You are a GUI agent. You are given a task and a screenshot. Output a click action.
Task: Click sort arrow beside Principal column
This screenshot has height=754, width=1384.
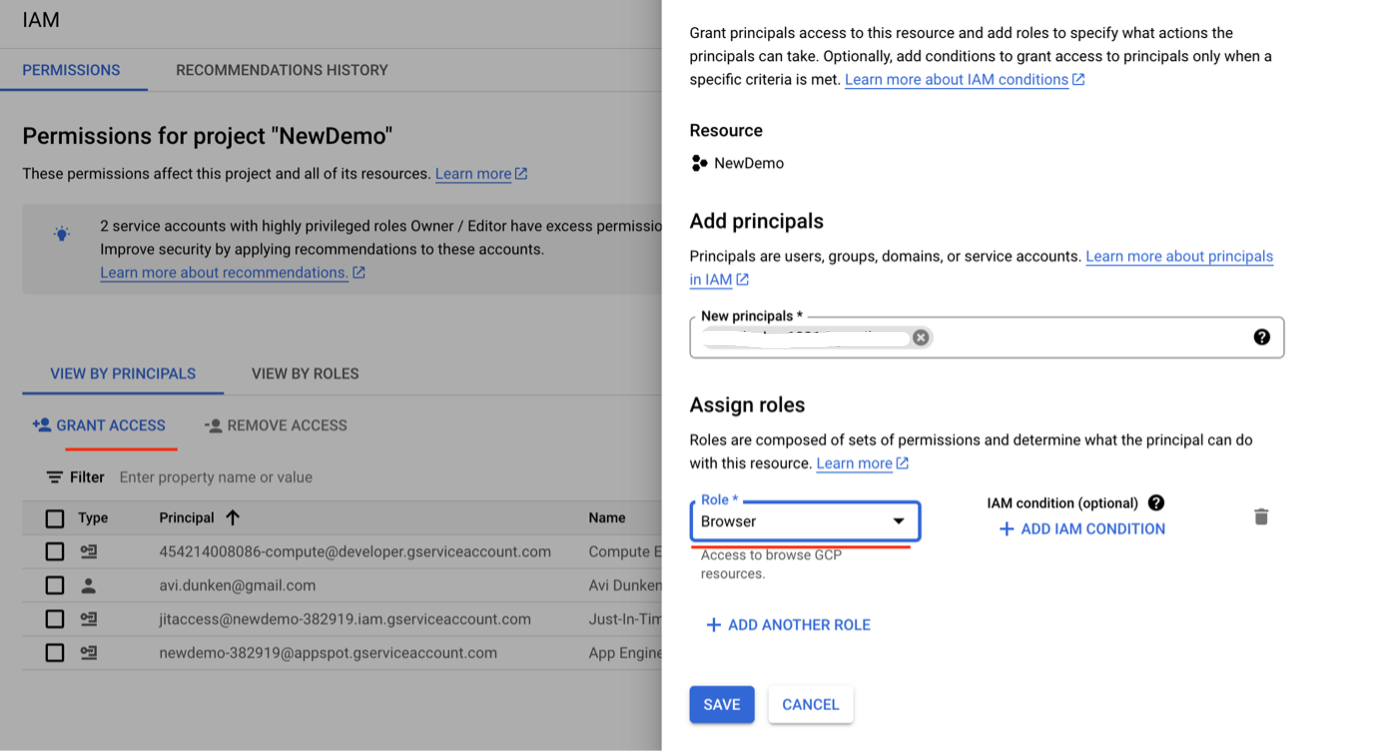click(232, 518)
